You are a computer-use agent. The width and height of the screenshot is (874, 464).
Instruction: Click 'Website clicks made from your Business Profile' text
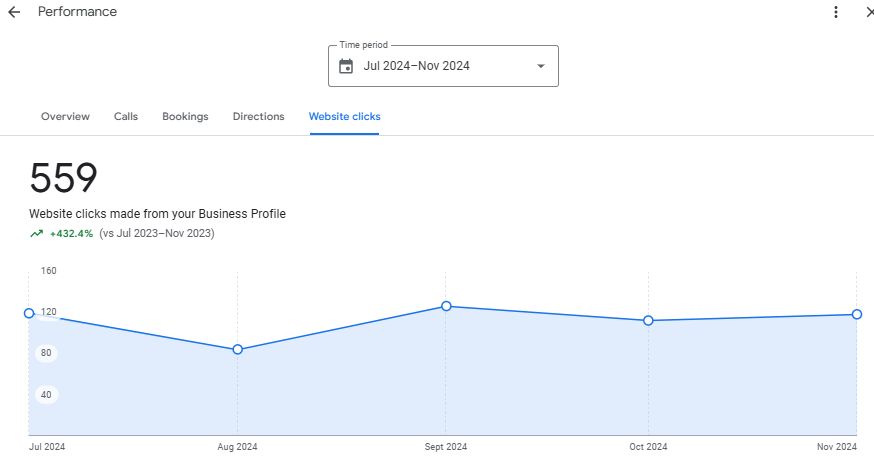point(157,214)
